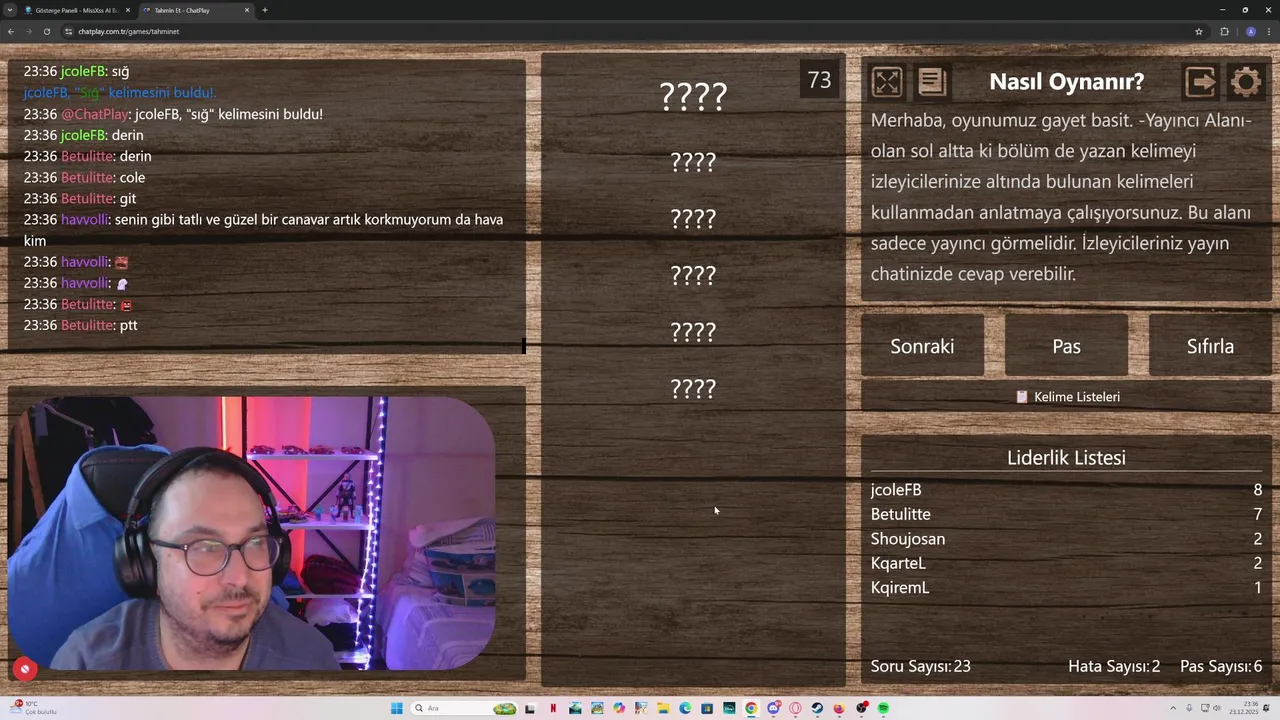Open the notification bell in system tray

coord(1266,708)
